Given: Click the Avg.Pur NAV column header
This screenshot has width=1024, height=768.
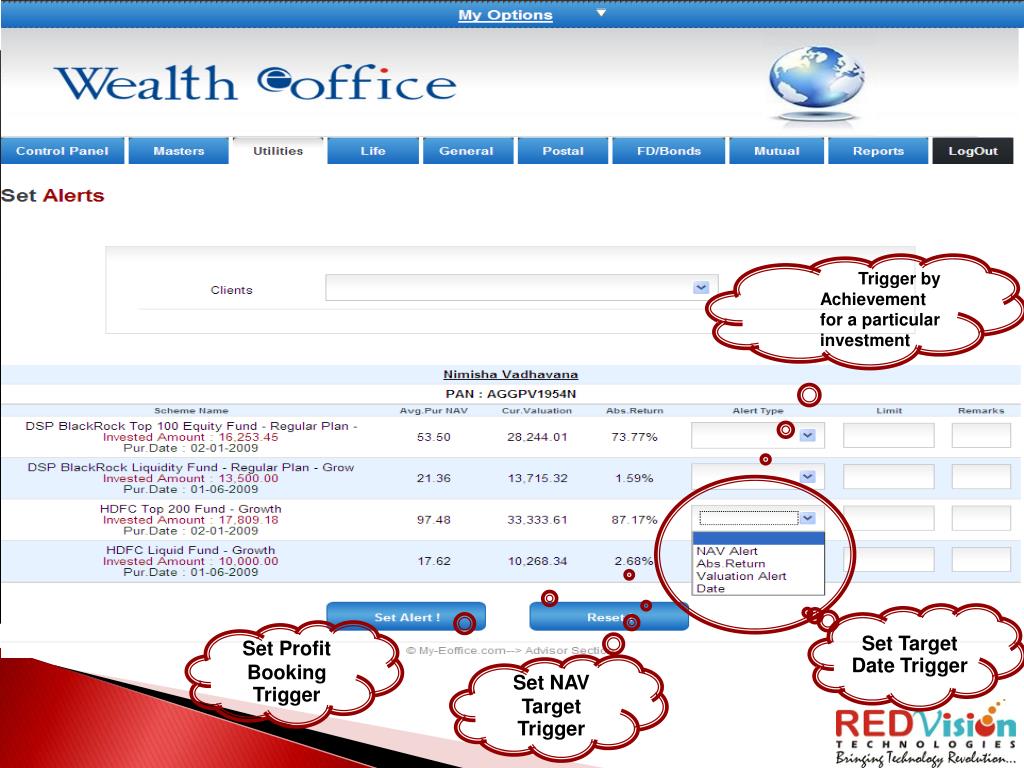Looking at the screenshot, I should point(434,411).
